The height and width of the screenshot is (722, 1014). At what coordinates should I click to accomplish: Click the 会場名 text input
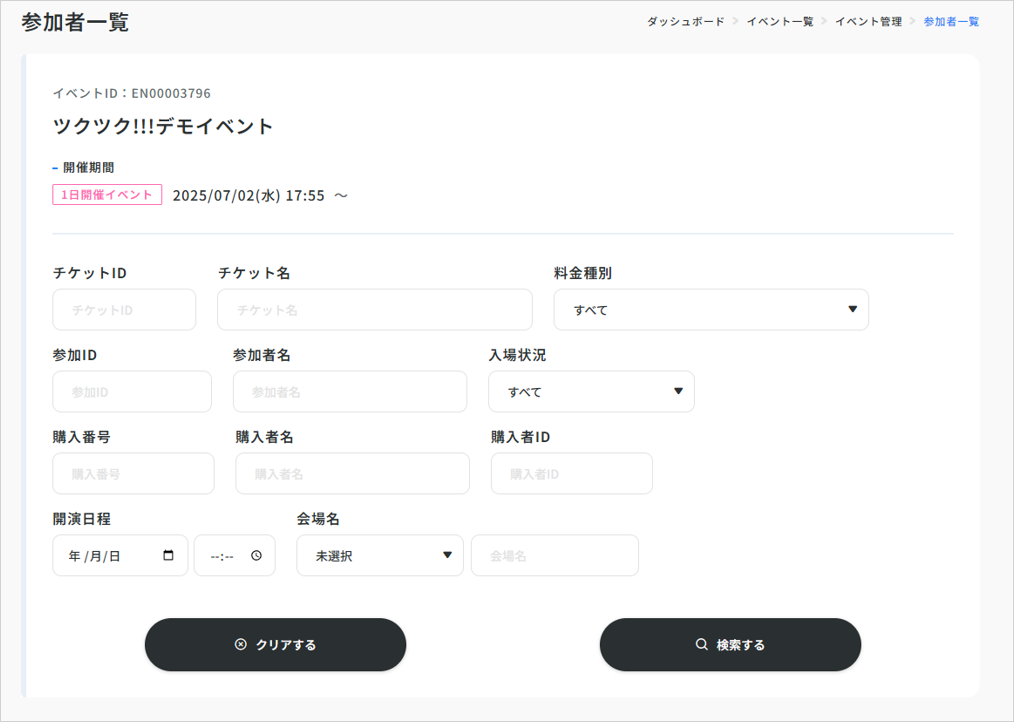click(x=554, y=556)
